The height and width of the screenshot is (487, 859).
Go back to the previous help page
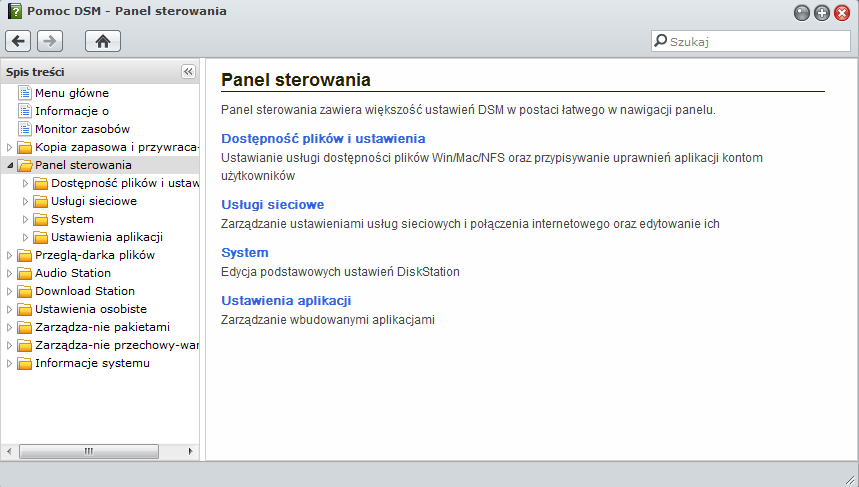[x=18, y=41]
